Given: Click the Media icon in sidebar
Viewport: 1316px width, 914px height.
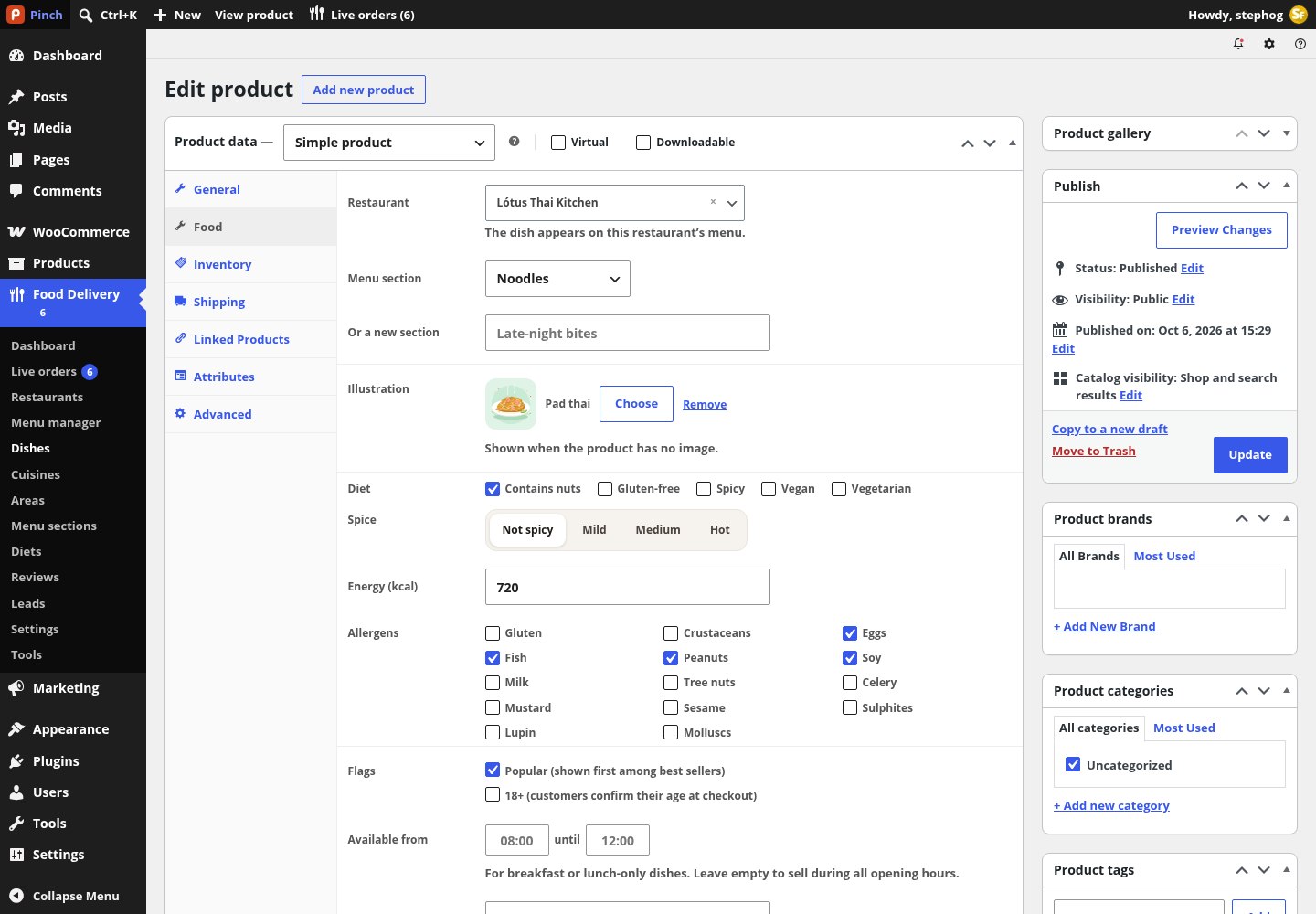Looking at the screenshot, I should coord(16,128).
